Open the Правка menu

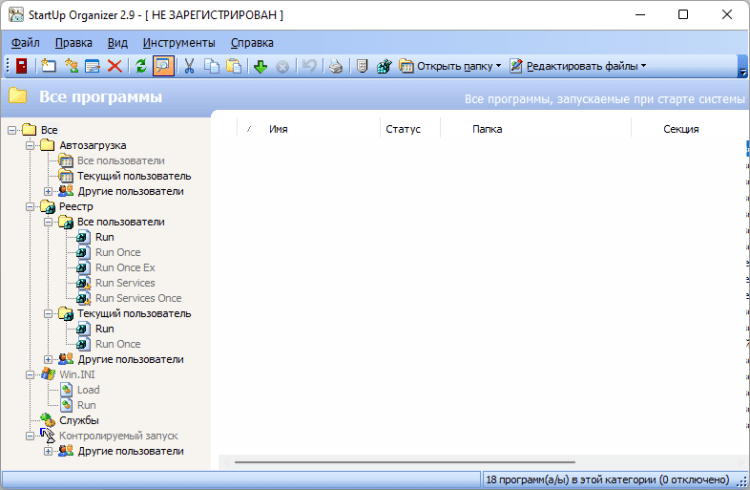73,43
